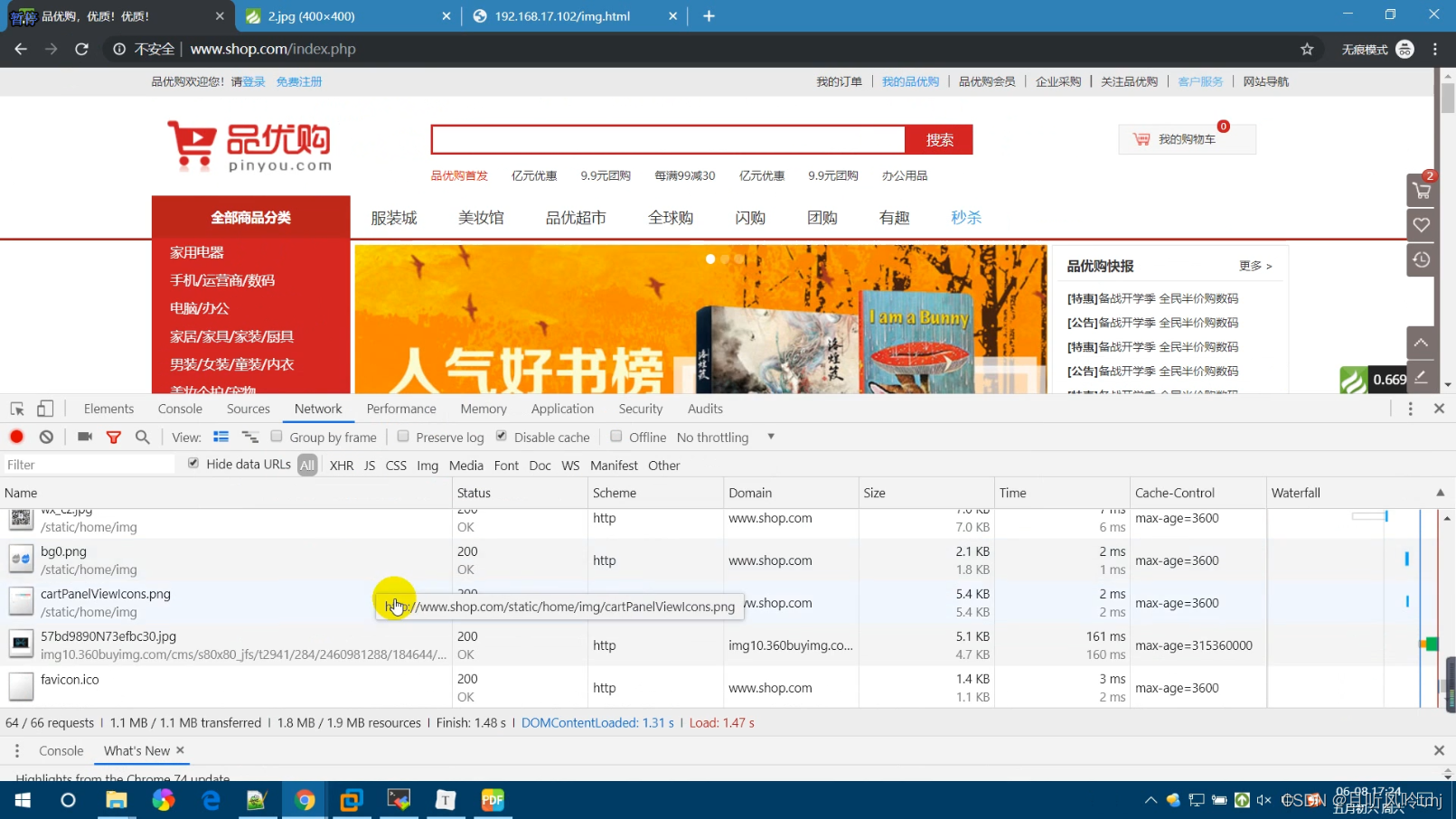Click the network Filter text field

coord(89,465)
